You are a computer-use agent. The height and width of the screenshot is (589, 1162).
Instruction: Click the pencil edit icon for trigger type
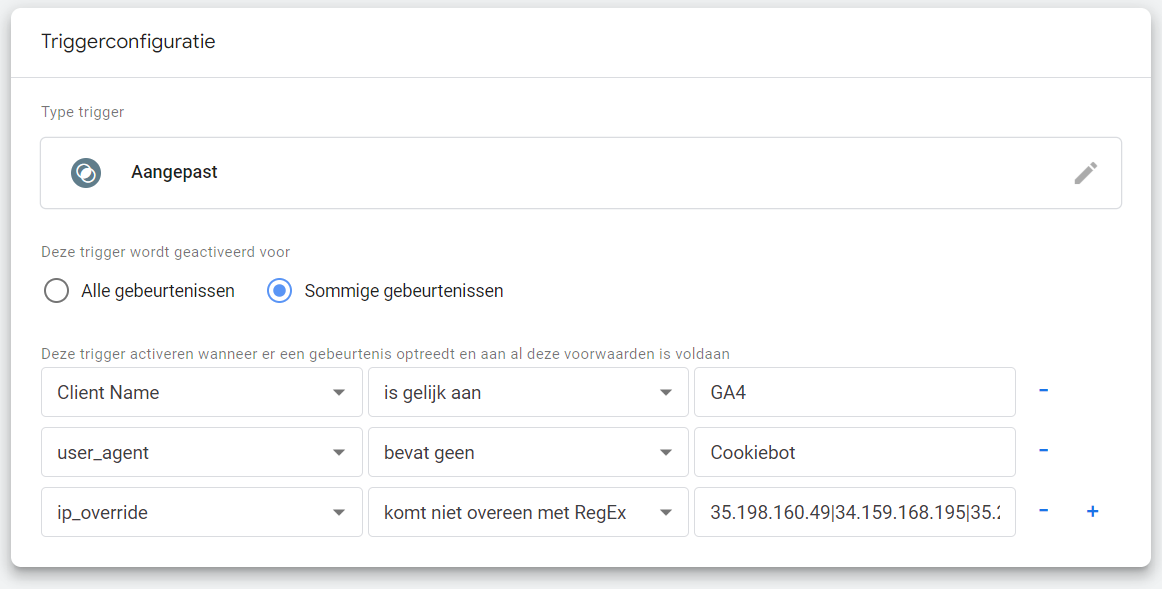(x=1085, y=173)
